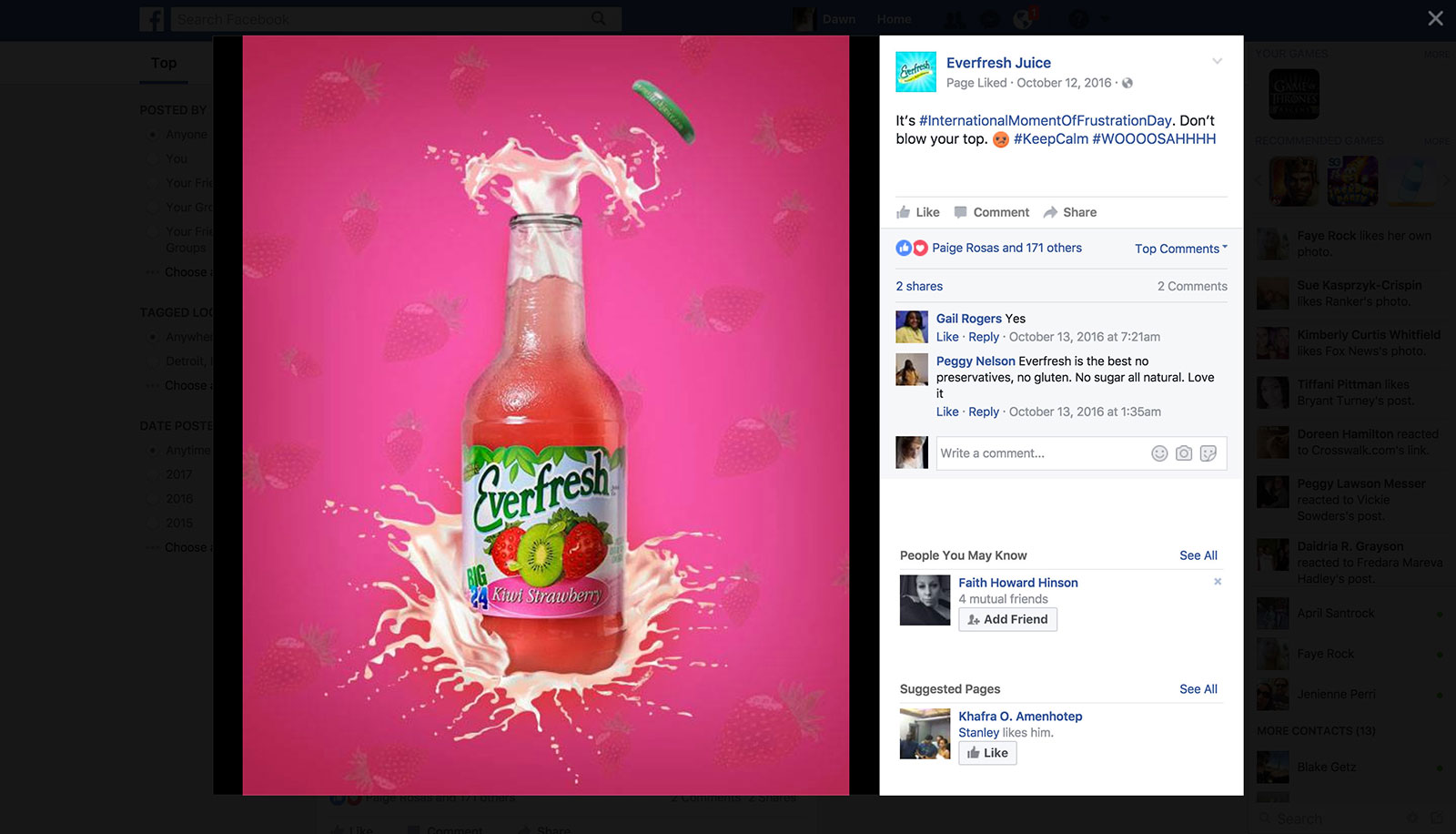
Task: Like the Everfresh Juice post
Action: tap(918, 212)
